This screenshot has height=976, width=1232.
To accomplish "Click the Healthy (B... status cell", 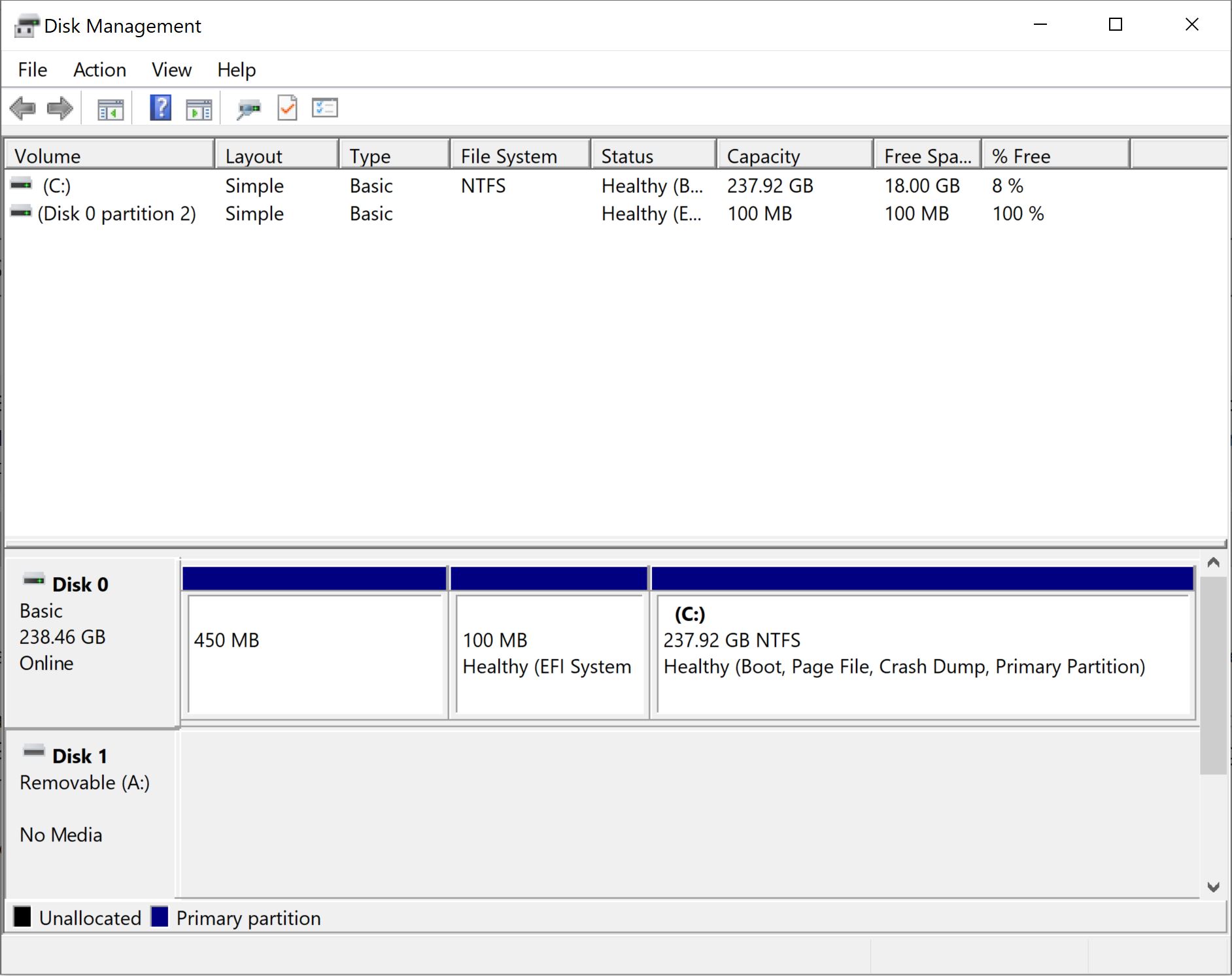I will (x=652, y=186).
